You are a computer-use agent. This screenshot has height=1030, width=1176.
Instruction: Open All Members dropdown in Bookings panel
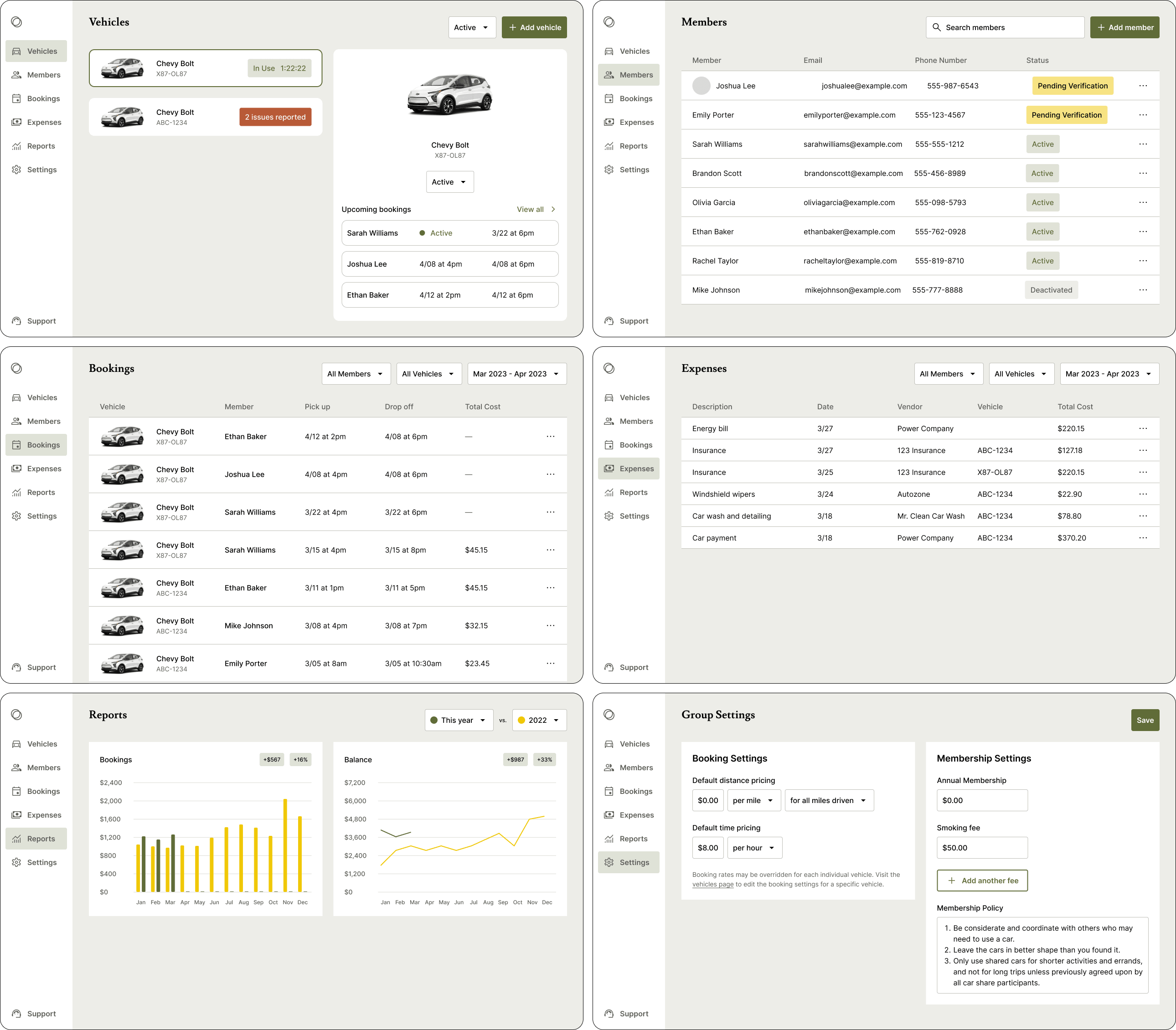click(x=356, y=374)
